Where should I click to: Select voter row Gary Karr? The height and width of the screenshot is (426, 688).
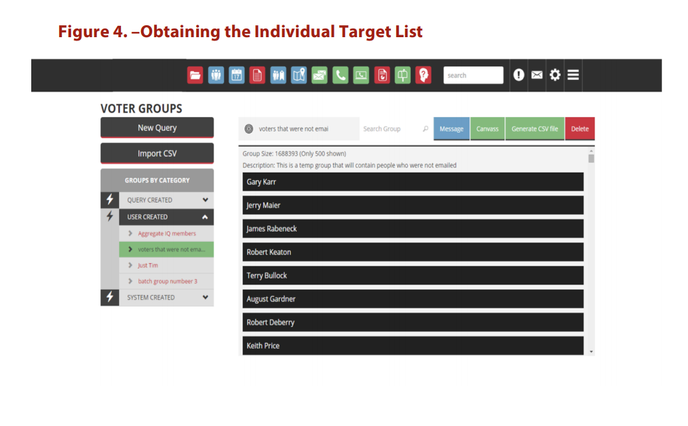pos(413,182)
